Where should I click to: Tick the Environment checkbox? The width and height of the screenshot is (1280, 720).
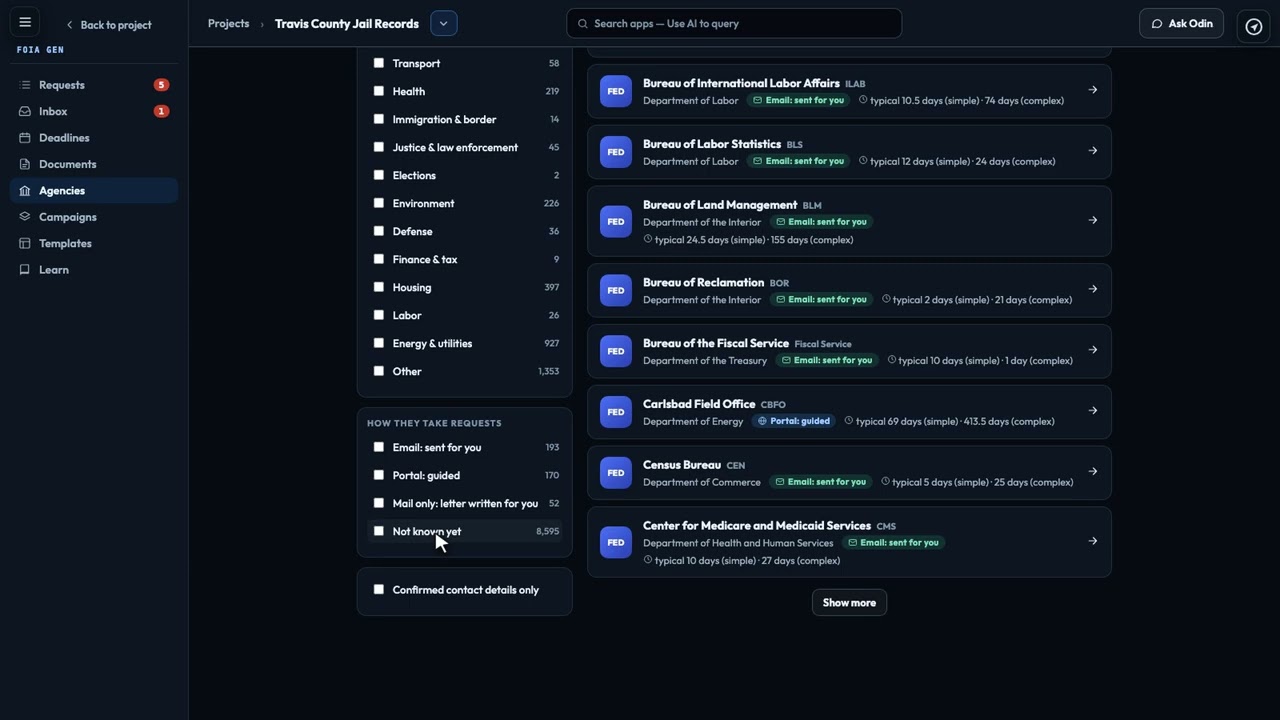tap(379, 203)
